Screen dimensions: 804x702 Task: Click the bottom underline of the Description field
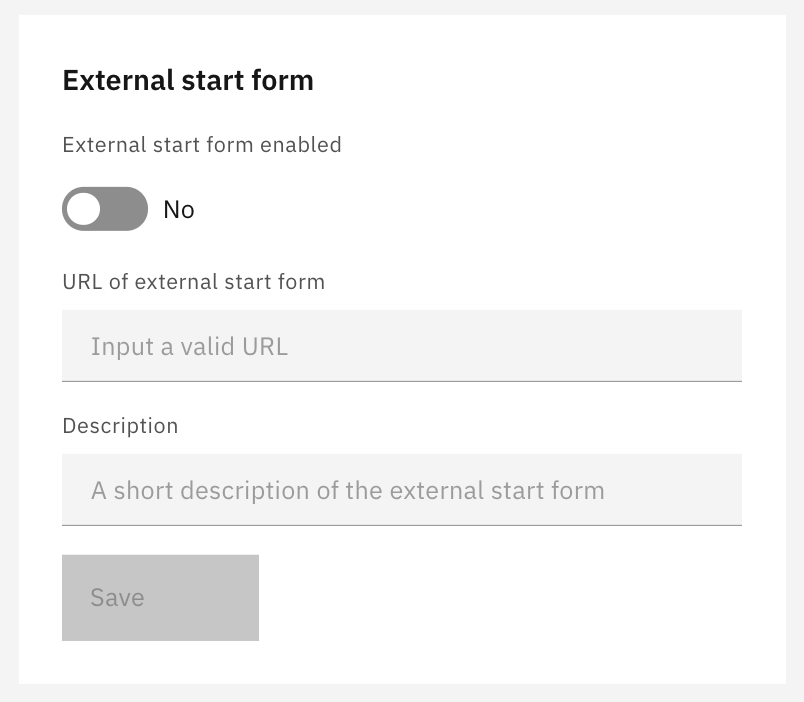pos(400,525)
